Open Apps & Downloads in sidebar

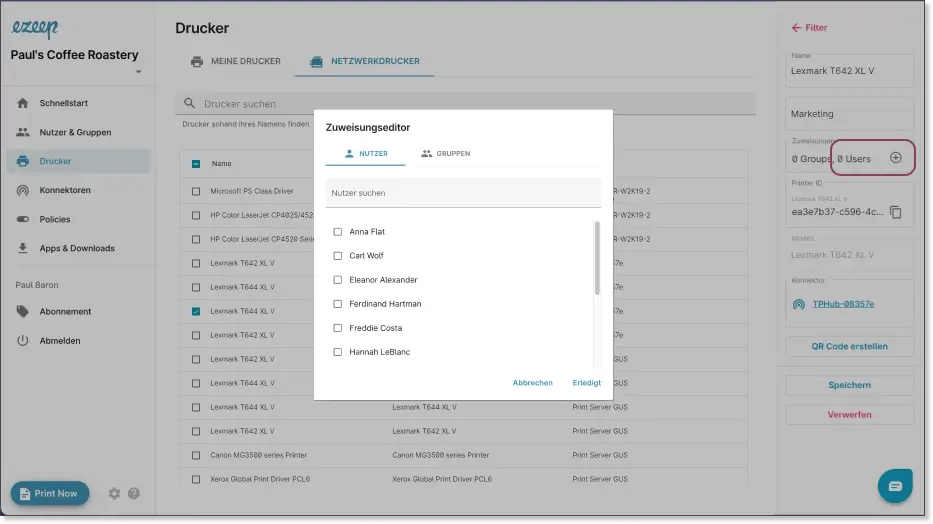pyautogui.click(x=76, y=248)
